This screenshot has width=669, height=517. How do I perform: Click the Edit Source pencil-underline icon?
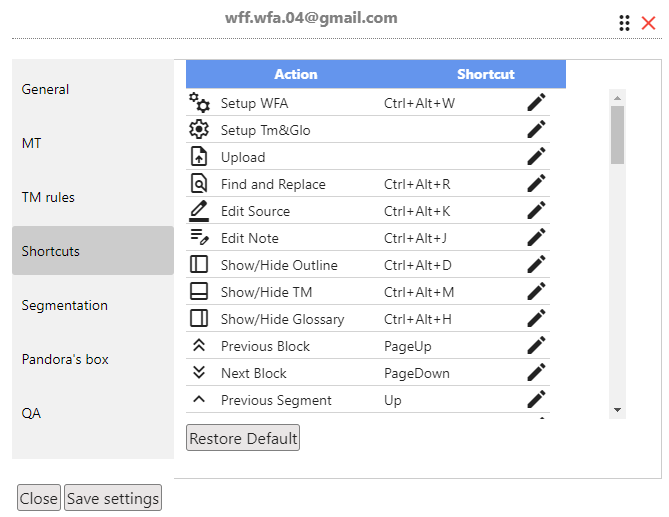coord(199,211)
